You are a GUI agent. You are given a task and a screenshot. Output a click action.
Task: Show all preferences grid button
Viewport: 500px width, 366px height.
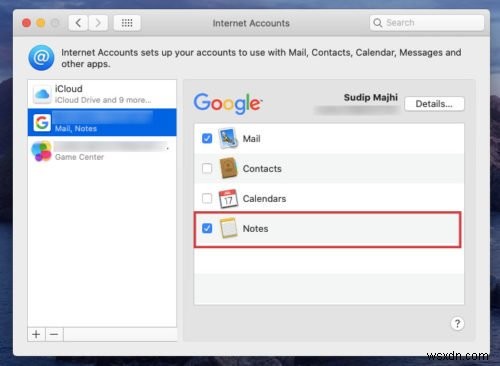click(x=127, y=23)
